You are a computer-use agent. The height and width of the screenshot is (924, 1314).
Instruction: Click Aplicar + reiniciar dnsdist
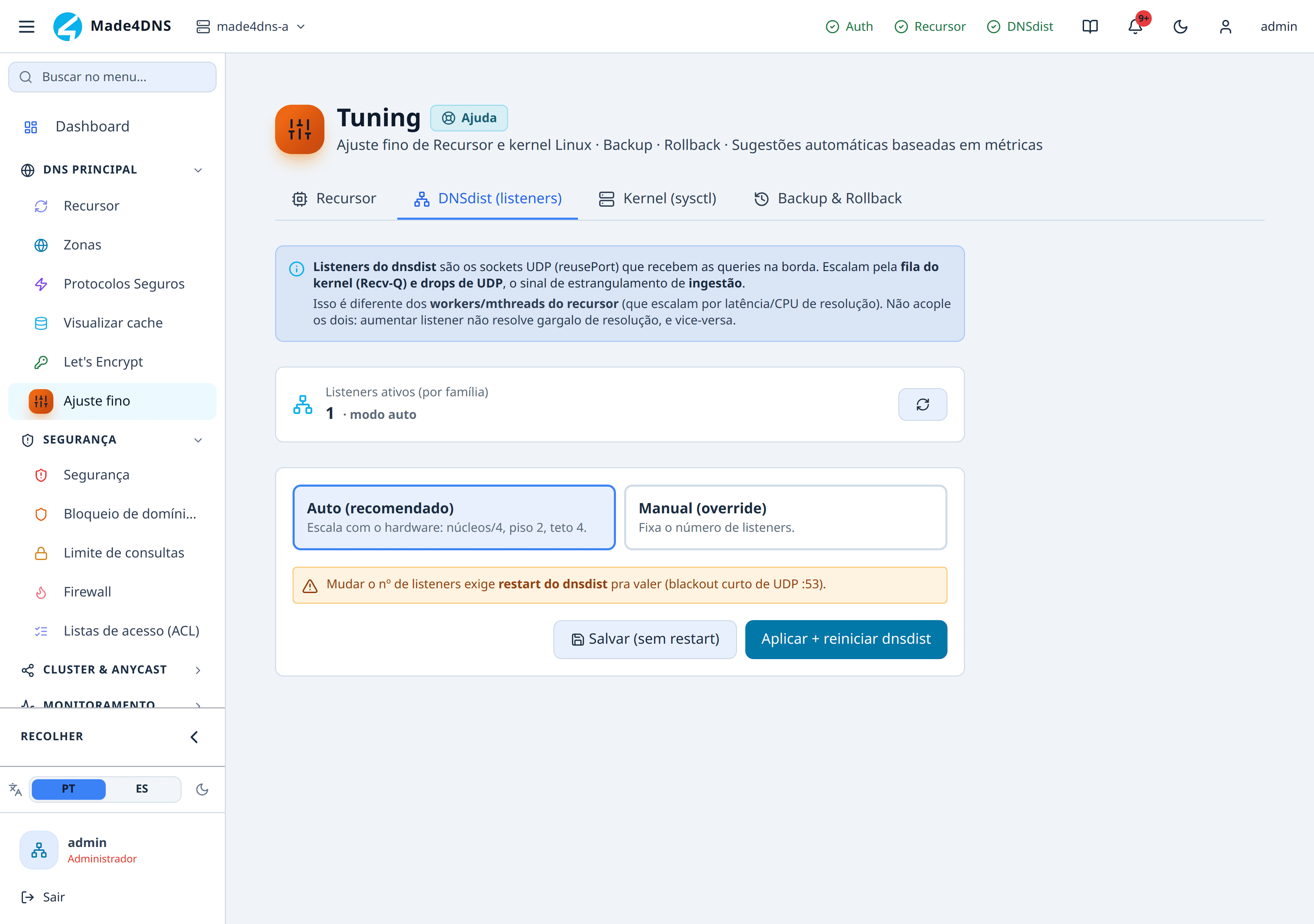(846, 639)
